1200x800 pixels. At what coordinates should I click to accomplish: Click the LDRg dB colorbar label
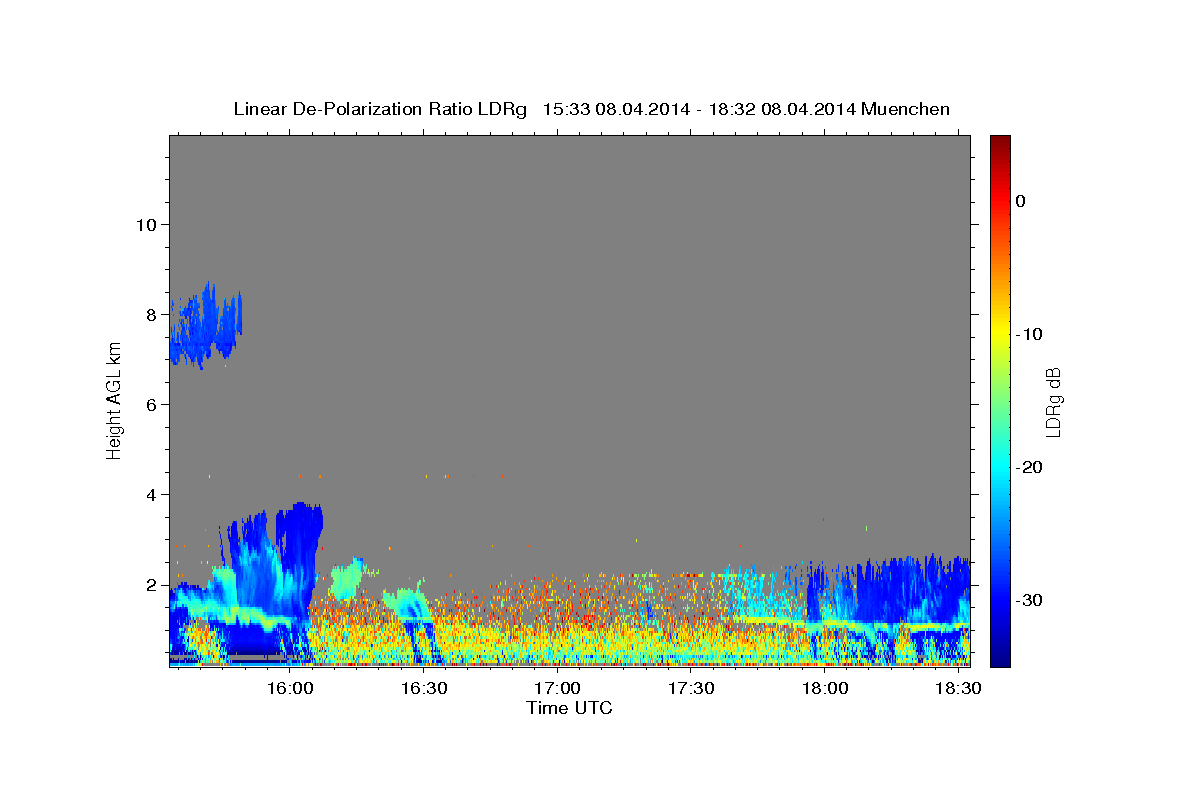pos(1052,401)
